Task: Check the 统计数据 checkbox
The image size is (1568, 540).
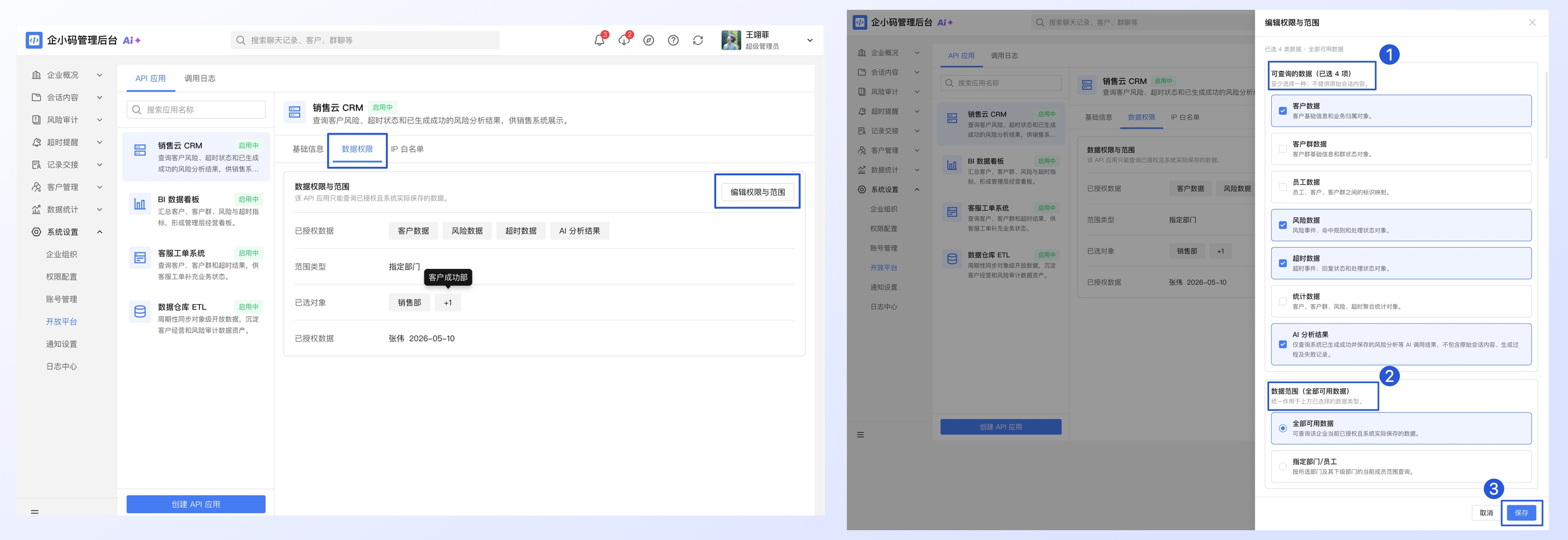Action: (1283, 301)
